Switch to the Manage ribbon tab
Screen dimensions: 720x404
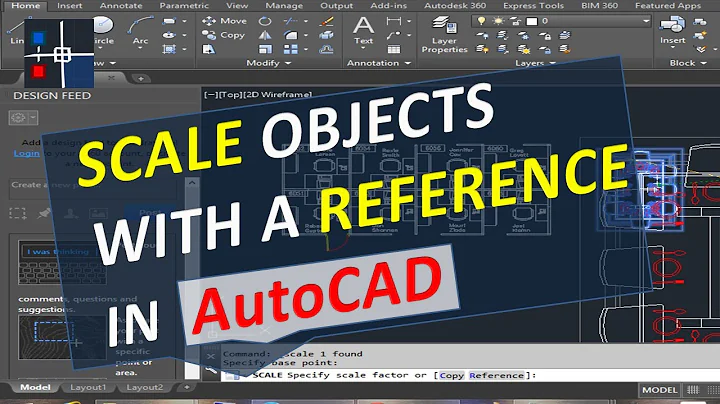284,6
